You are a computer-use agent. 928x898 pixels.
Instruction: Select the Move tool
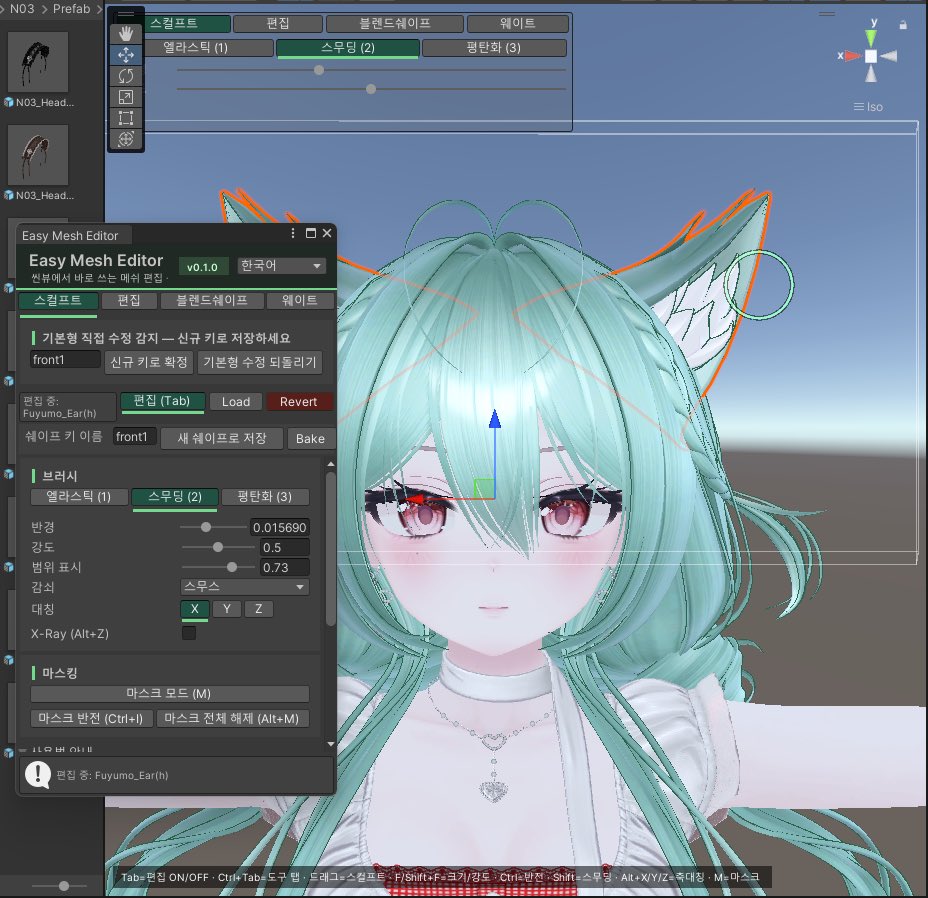tap(125, 55)
